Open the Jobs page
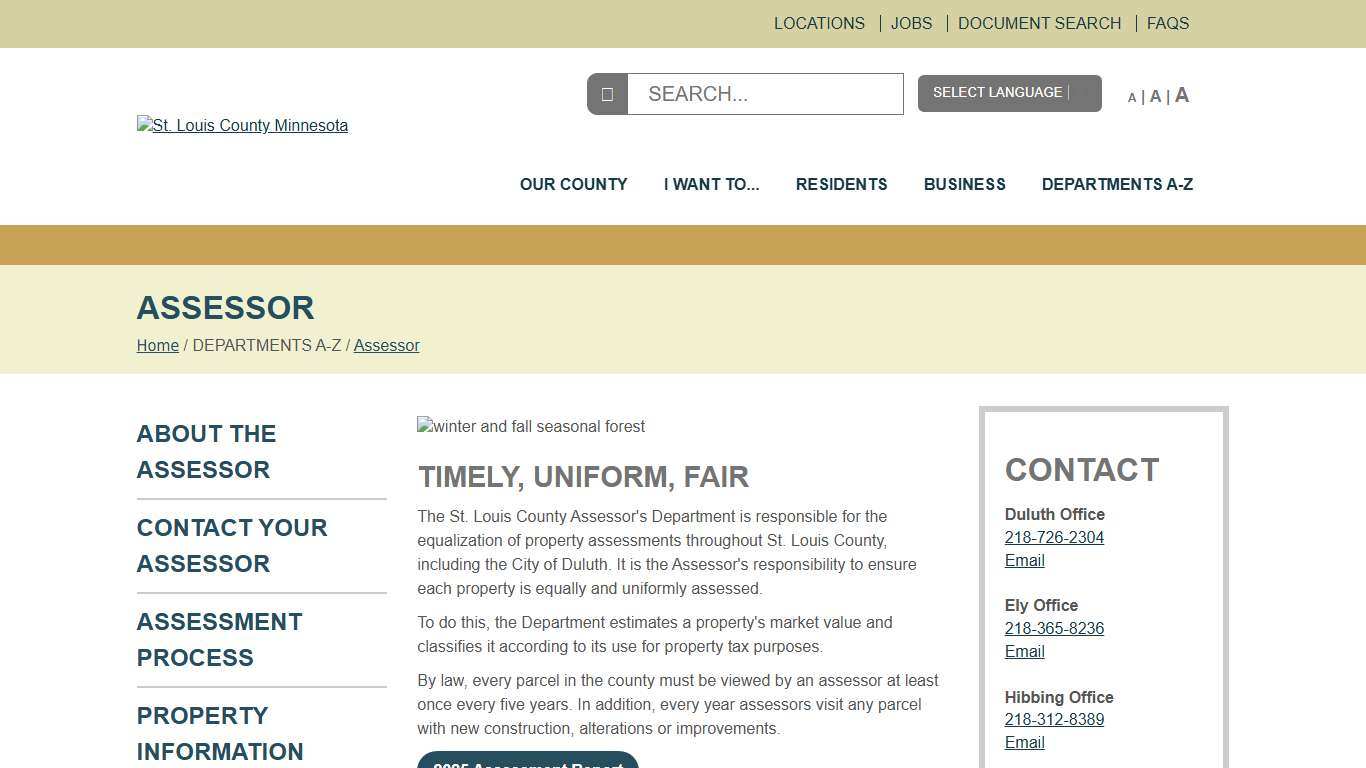This screenshot has height=768, width=1366. [911, 23]
